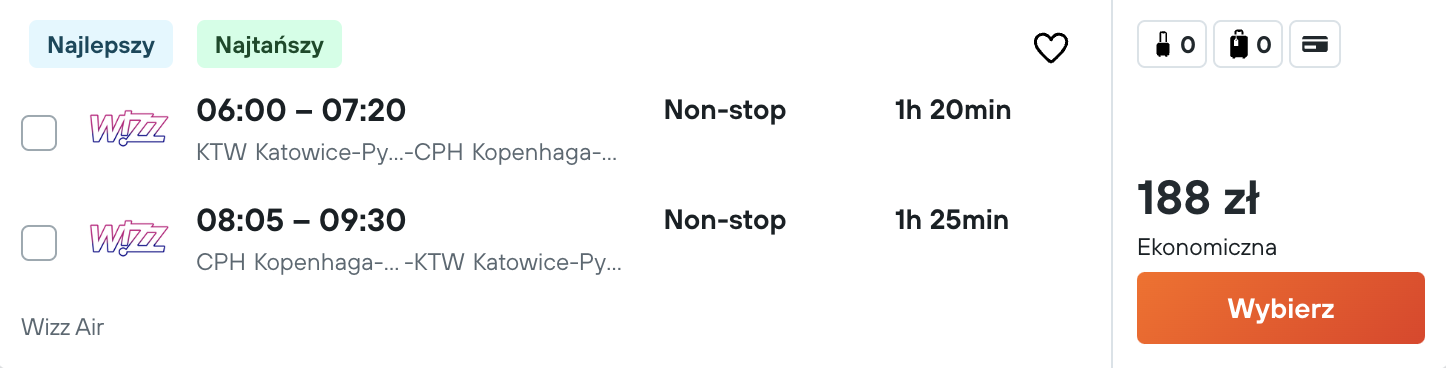Click the CPH Kopenhaga to KTW route text
Viewport: 1446px width, 368px height.
click(409, 264)
